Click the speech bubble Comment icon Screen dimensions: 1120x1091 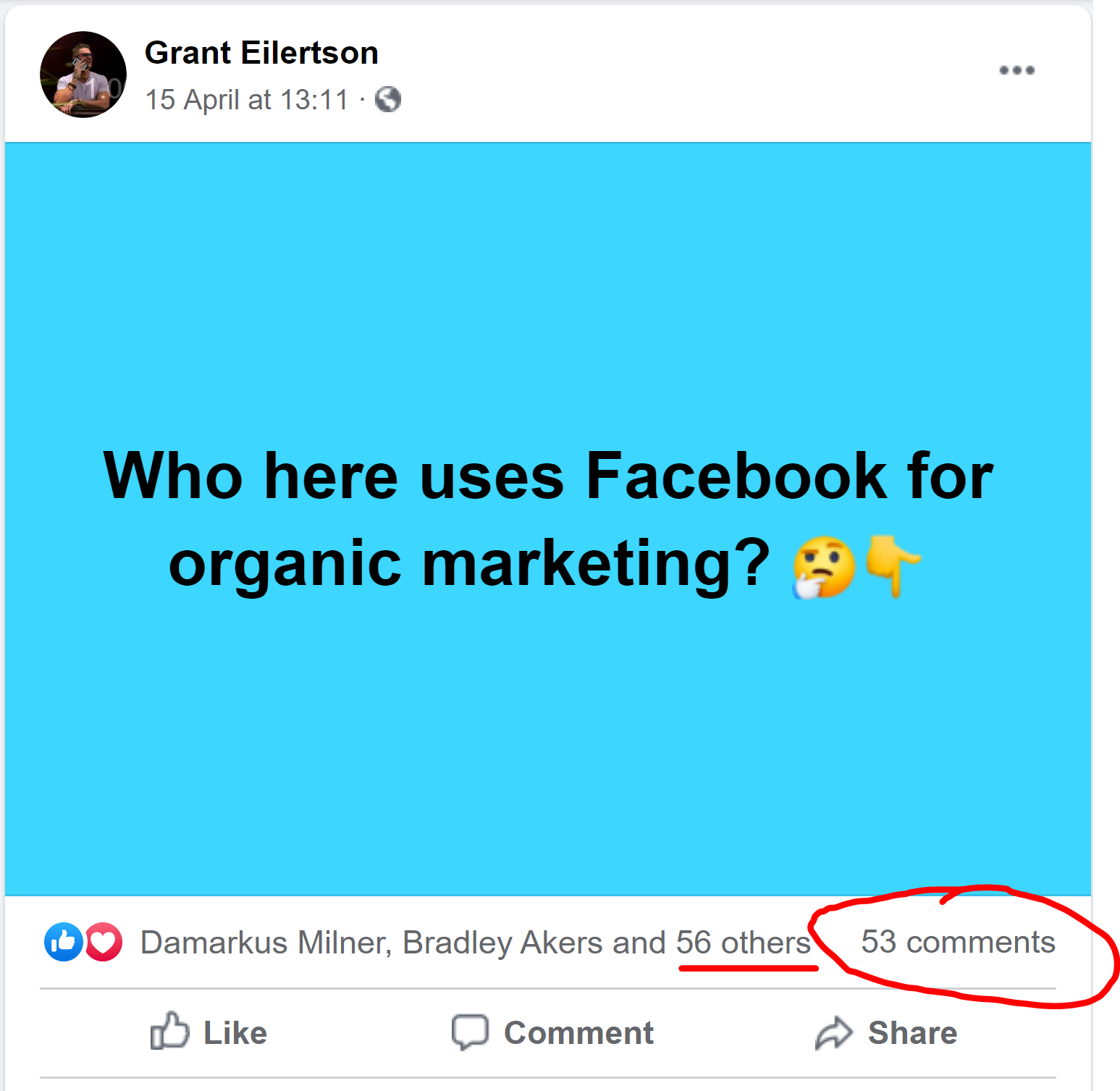(x=470, y=1032)
